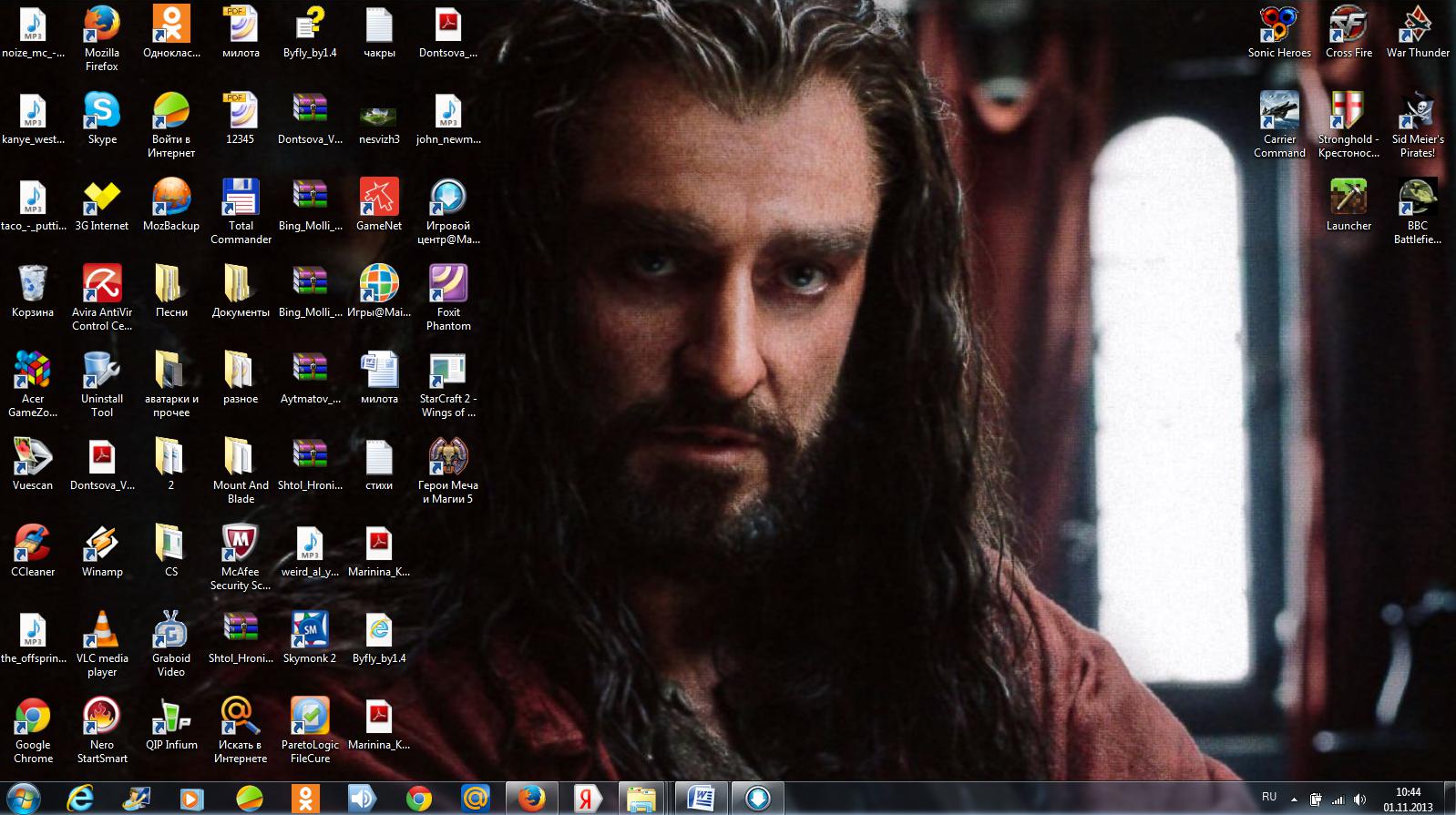Select the Foxit Phantom icon
Viewport: 1456px width, 815px height.
tap(448, 298)
